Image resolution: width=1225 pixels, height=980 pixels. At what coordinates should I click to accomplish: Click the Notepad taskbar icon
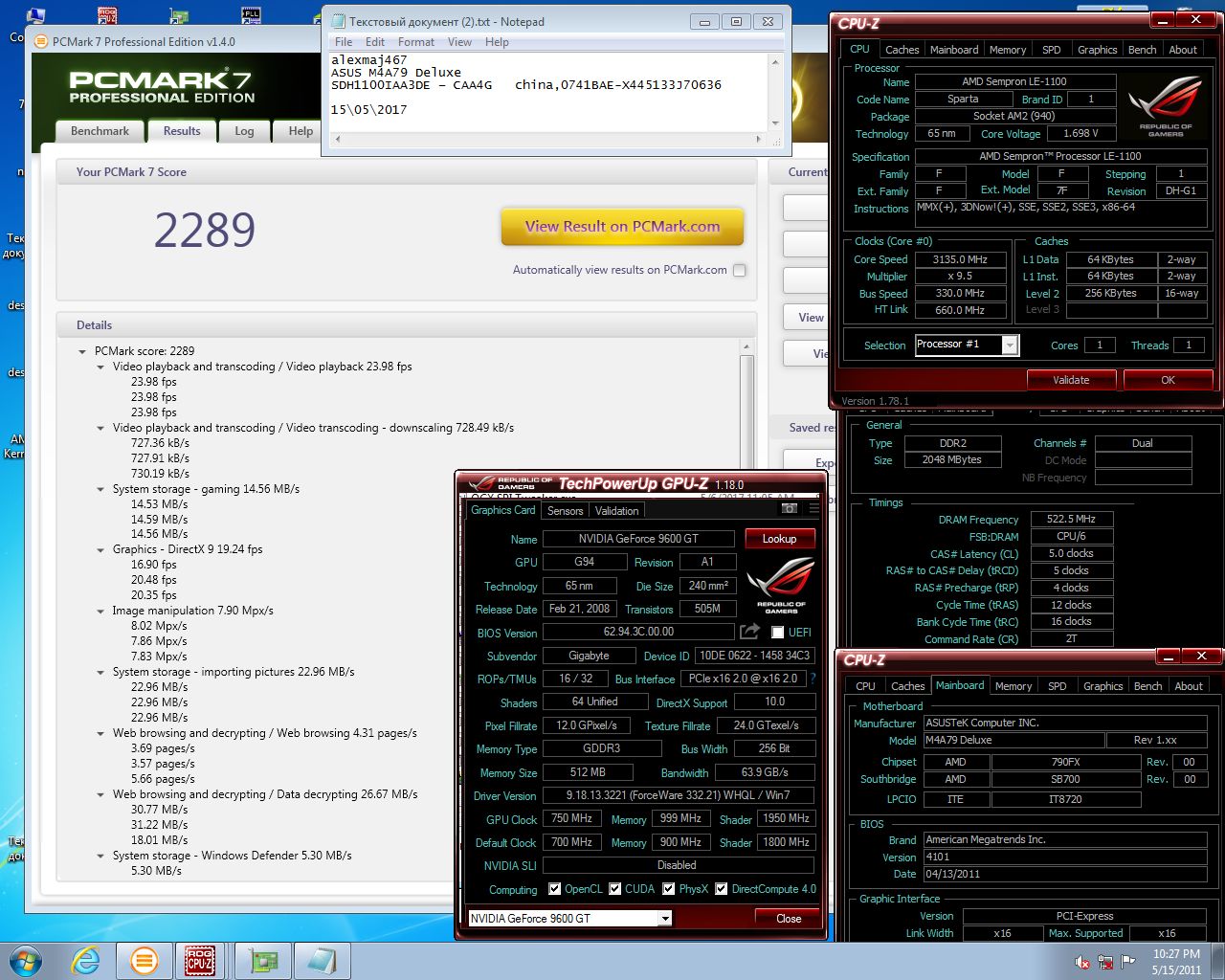click(323, 960)
